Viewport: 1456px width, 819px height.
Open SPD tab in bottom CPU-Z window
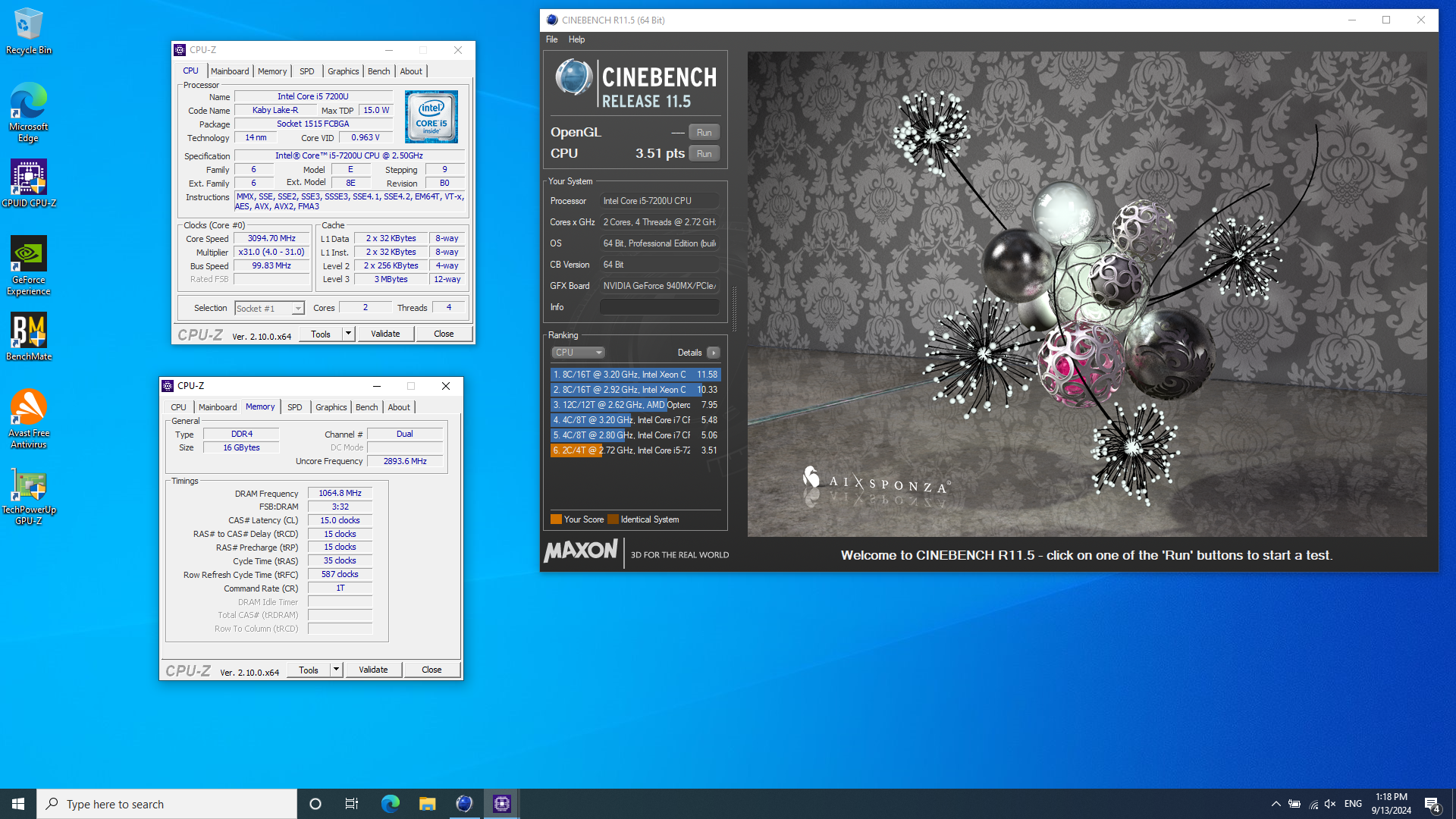coord(294,407)
